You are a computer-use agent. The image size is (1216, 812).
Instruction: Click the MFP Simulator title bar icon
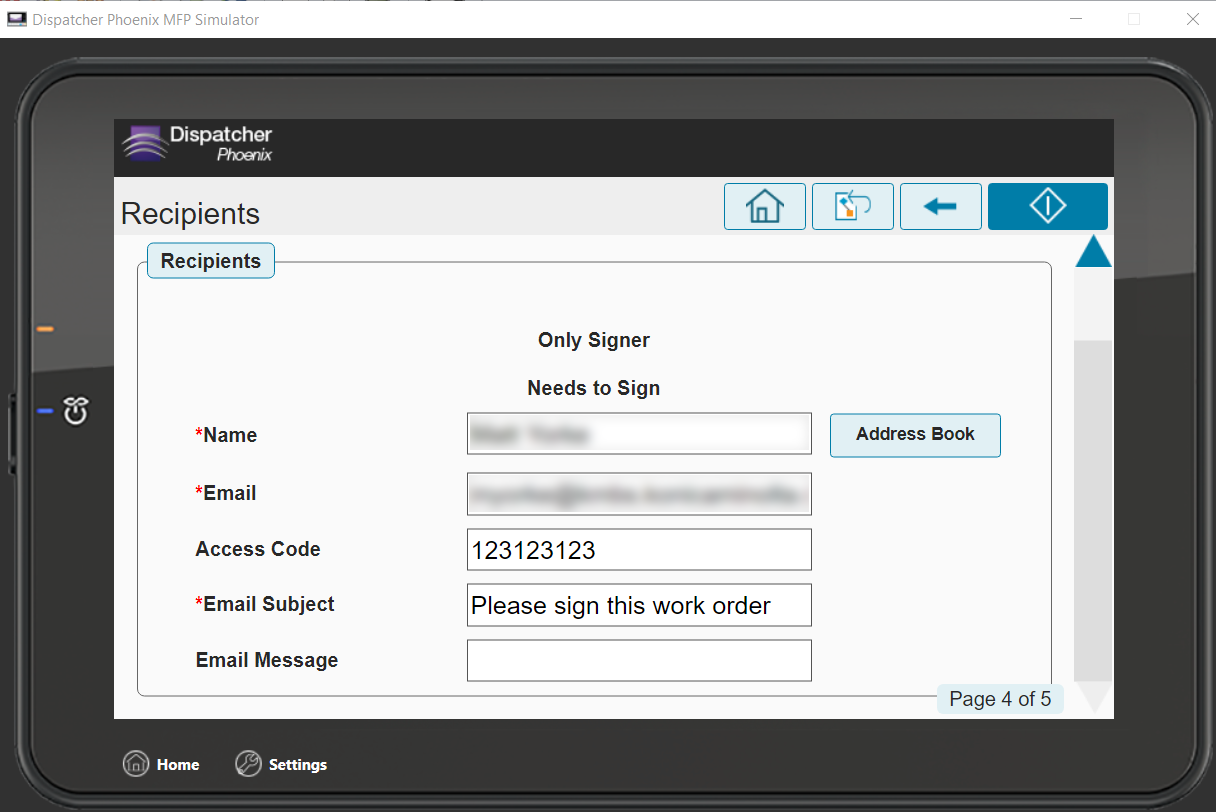coord(17,19)
